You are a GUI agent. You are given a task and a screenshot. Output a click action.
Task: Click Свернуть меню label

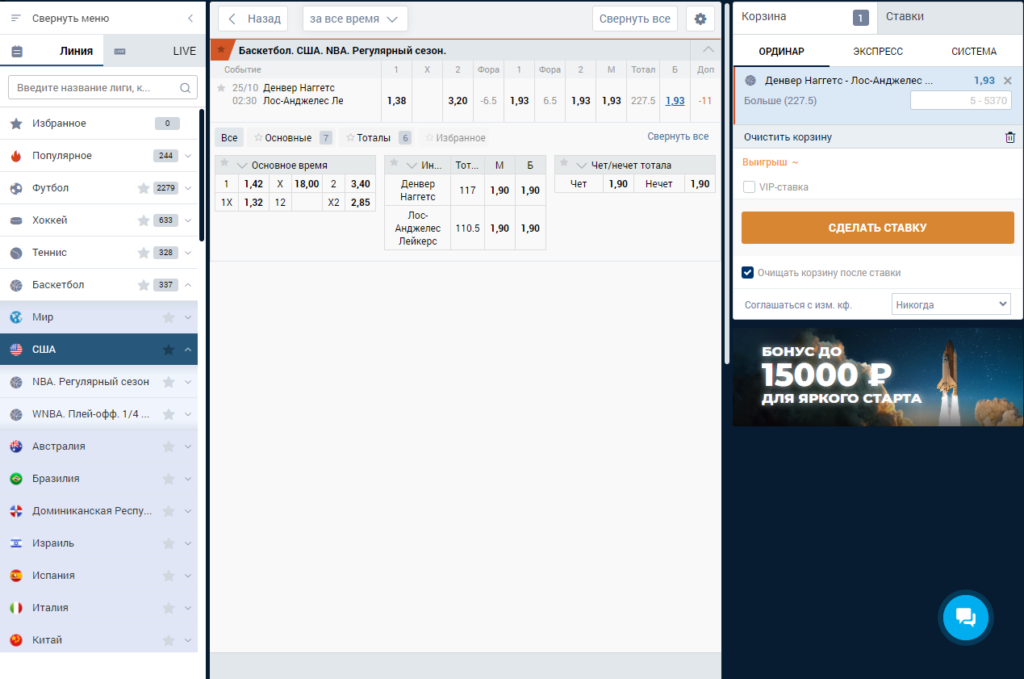(71, 18)
